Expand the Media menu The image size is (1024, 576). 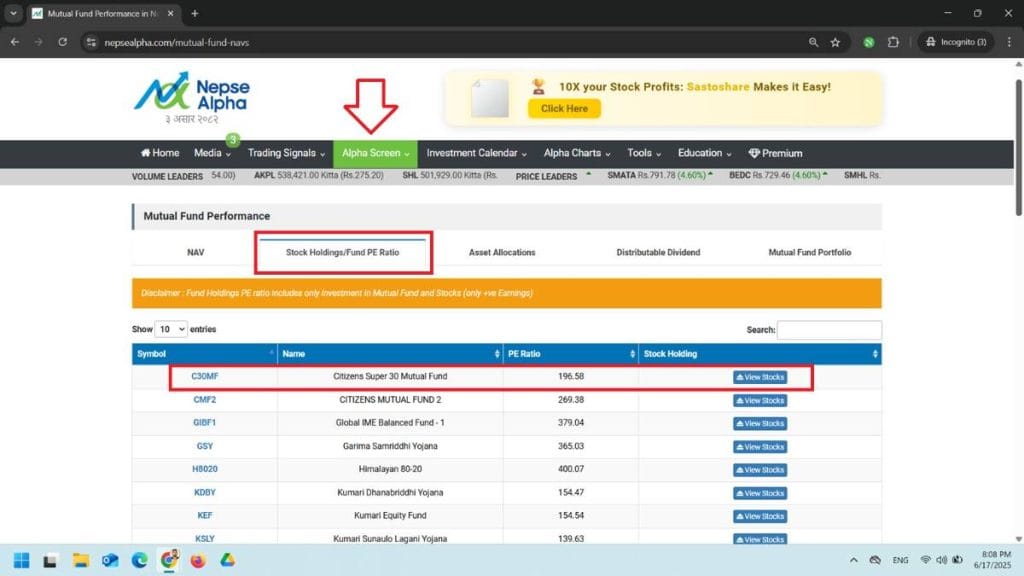pos(212,153)
